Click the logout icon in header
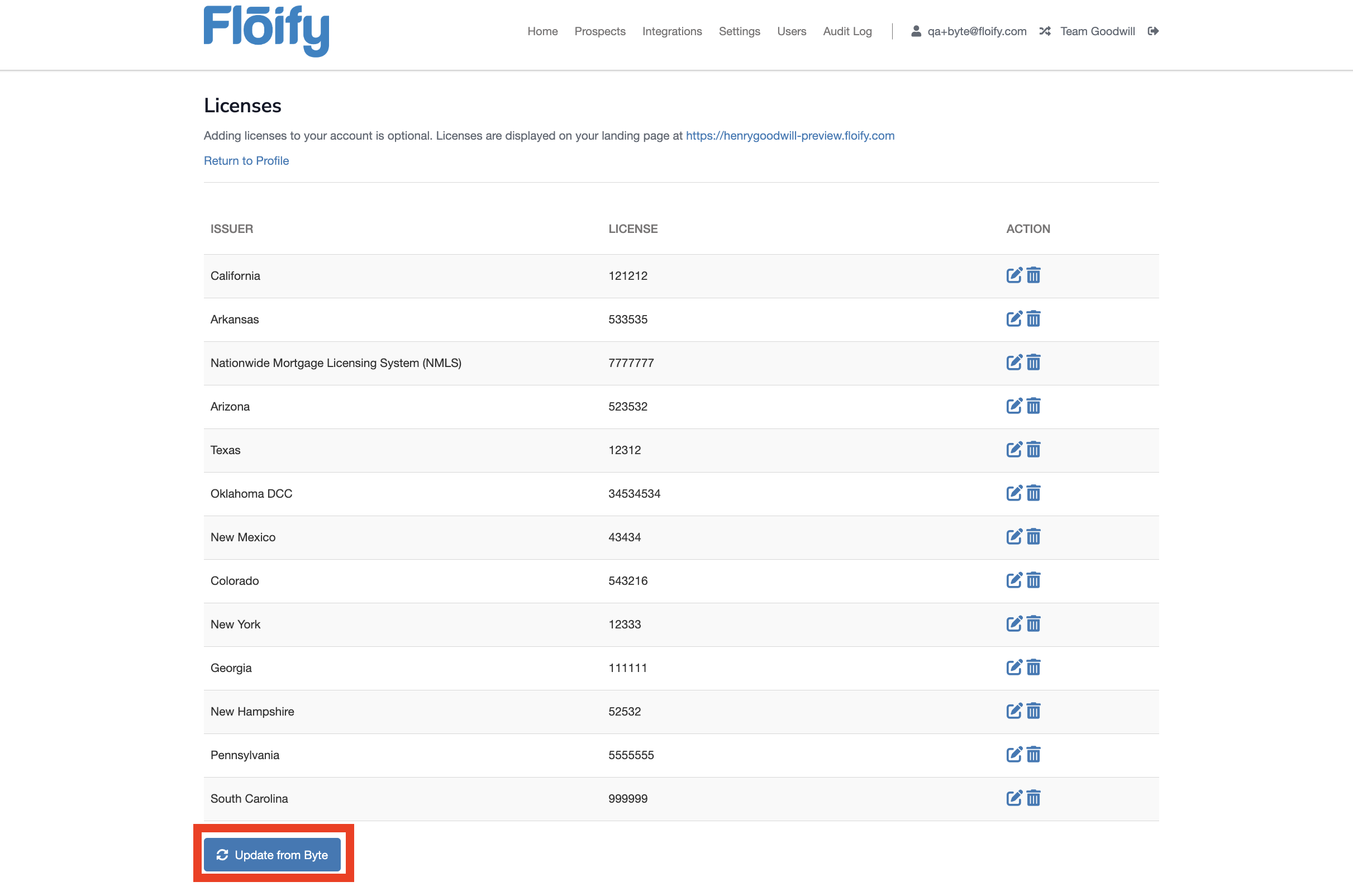The width and height of the screenshot is (1353, 896). pyautogui.click(x=1152, y=31)
